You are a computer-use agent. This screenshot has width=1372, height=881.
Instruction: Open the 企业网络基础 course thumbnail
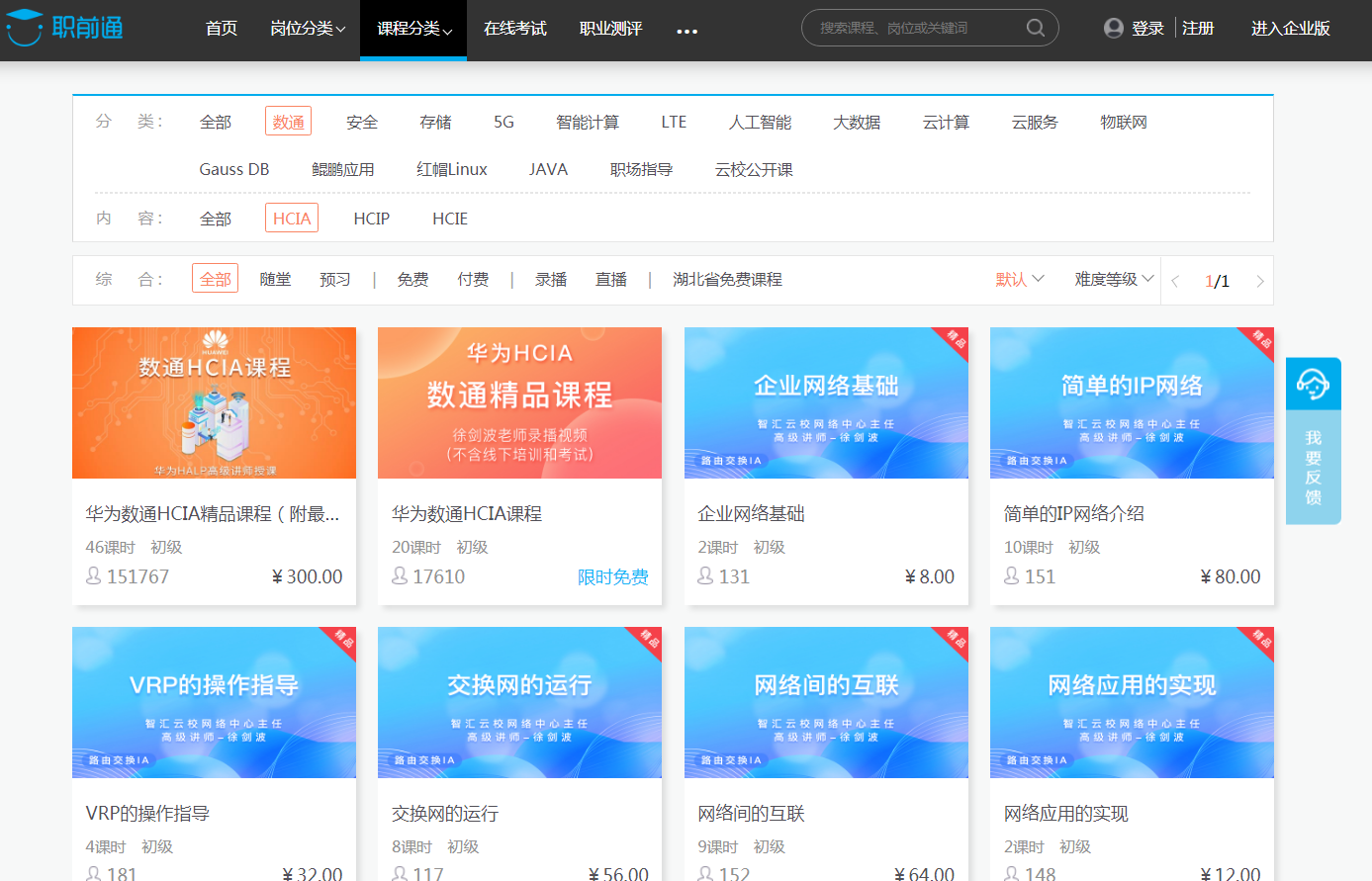click(826, 402)
